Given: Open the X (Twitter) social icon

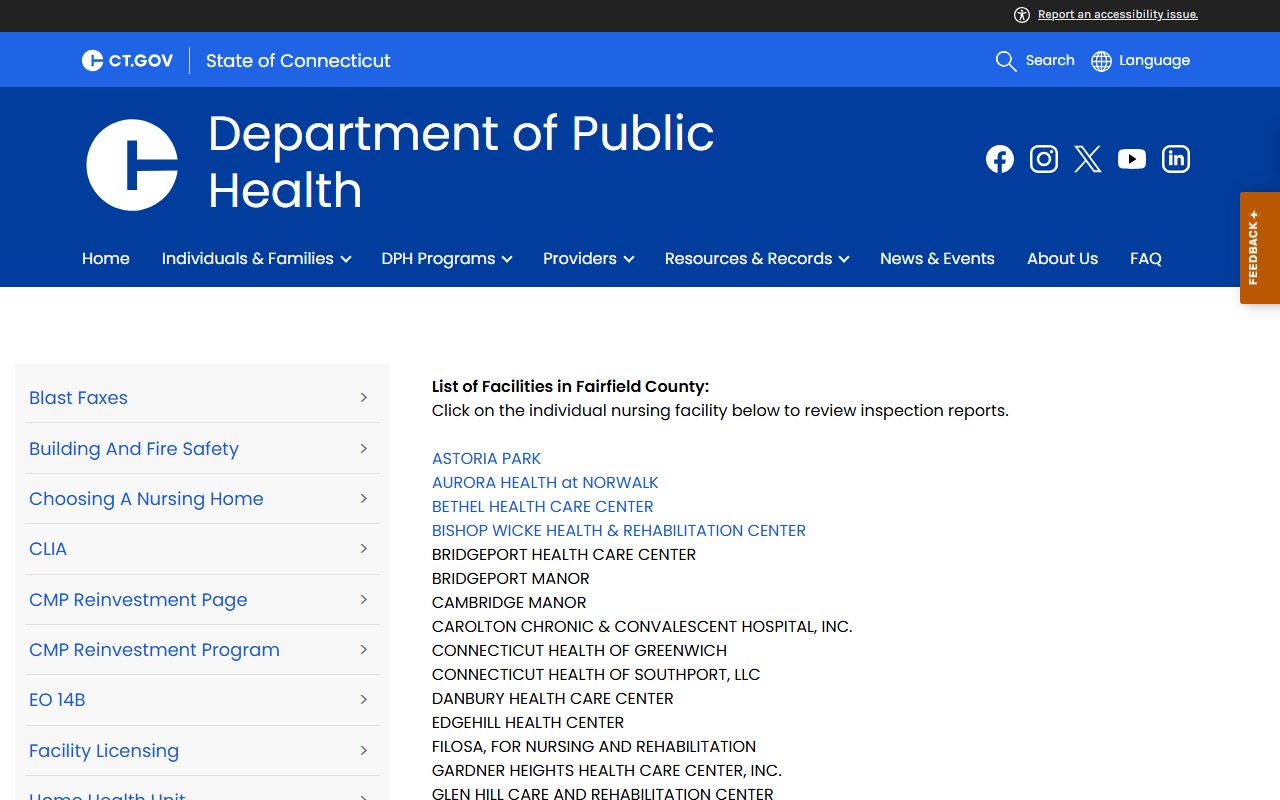Looking at the screenshot, I should click(x=1087, y=159).
